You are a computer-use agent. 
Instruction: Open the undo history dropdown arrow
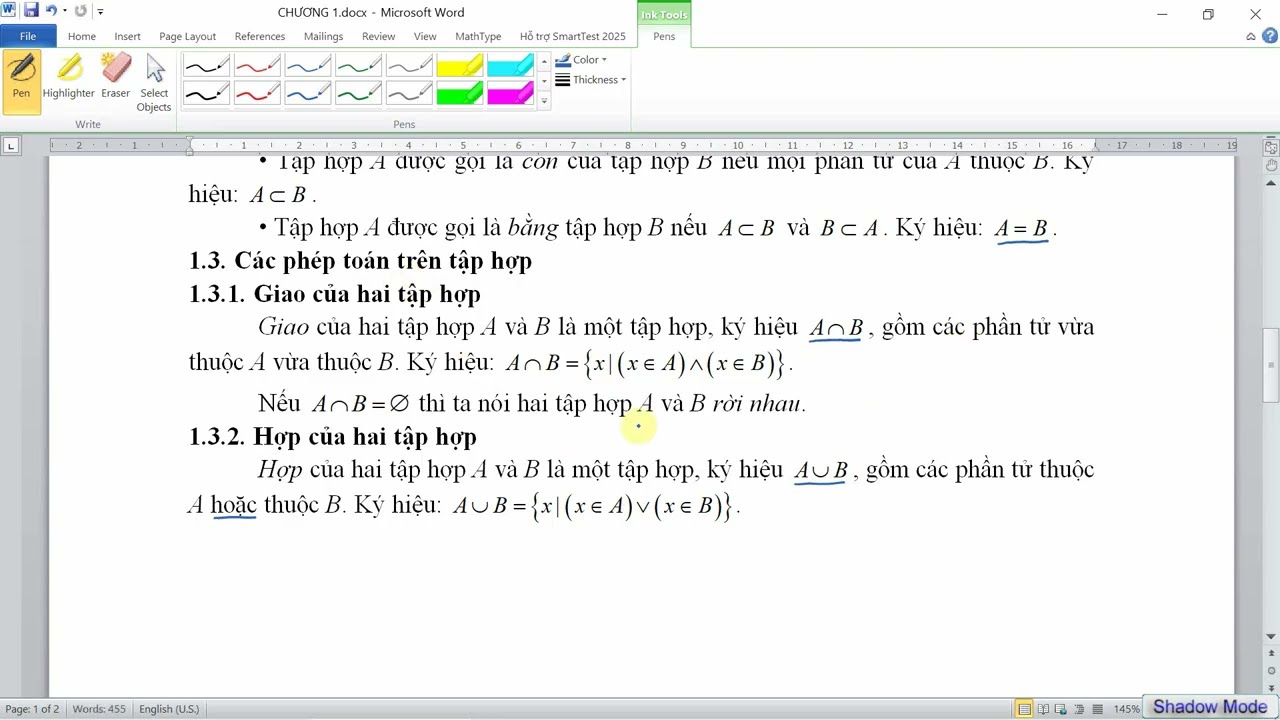point(64,12)
